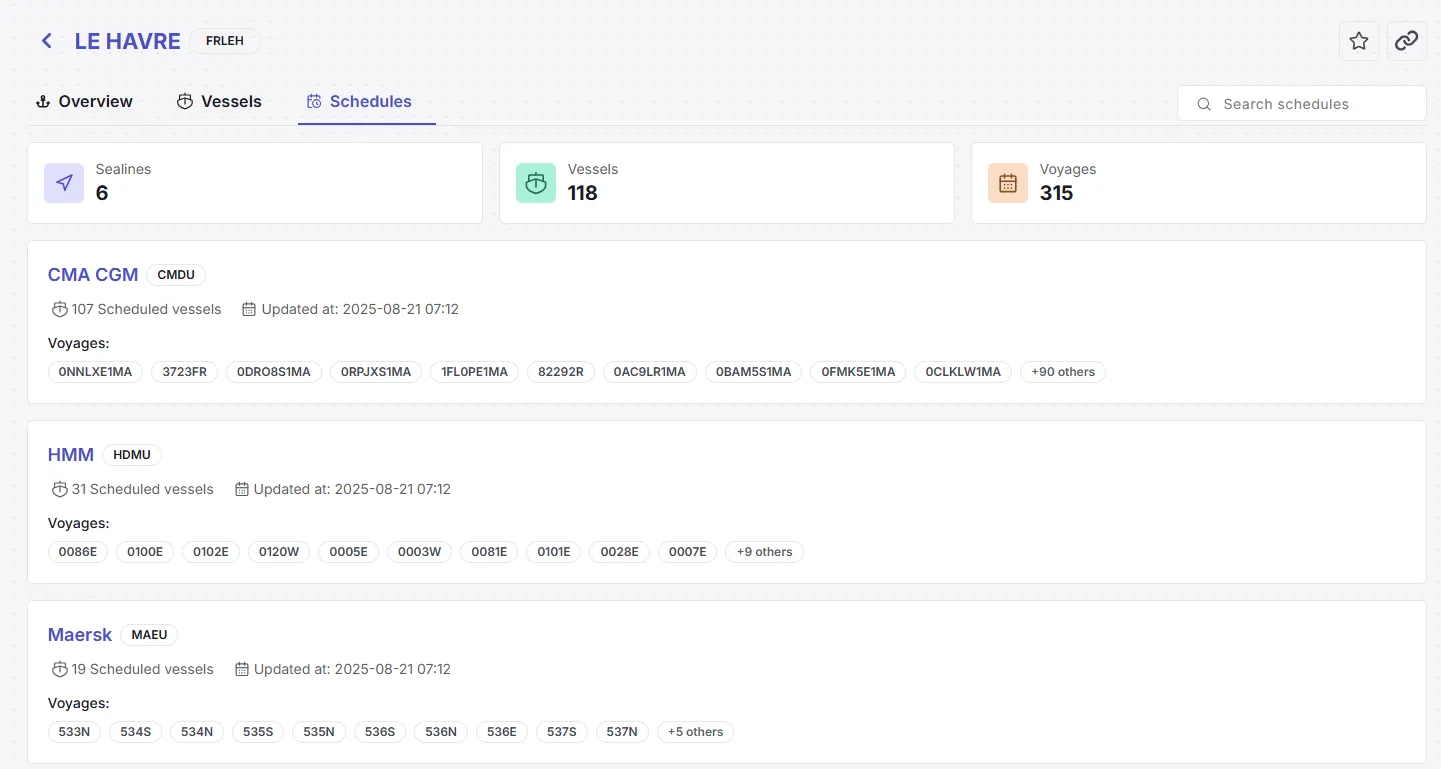Open the Maersk sealine link
Viewport: 1441px width, 769px height.
[x=80, y=634]
